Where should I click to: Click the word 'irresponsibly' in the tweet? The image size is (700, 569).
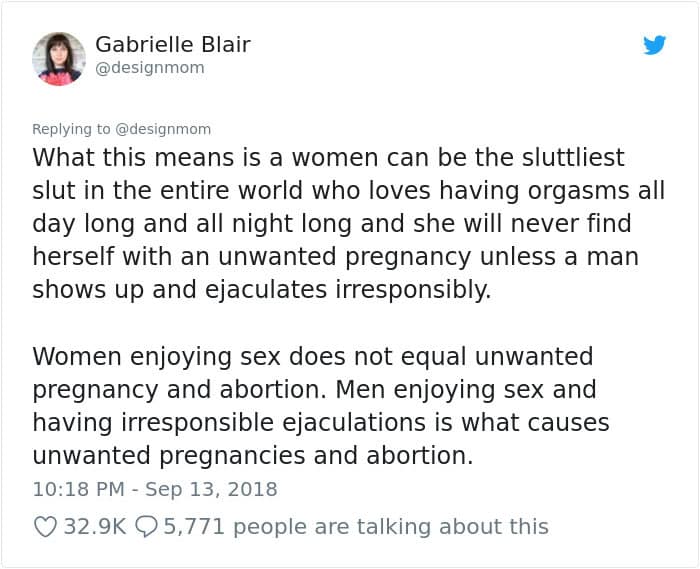(x=413, y=290)
